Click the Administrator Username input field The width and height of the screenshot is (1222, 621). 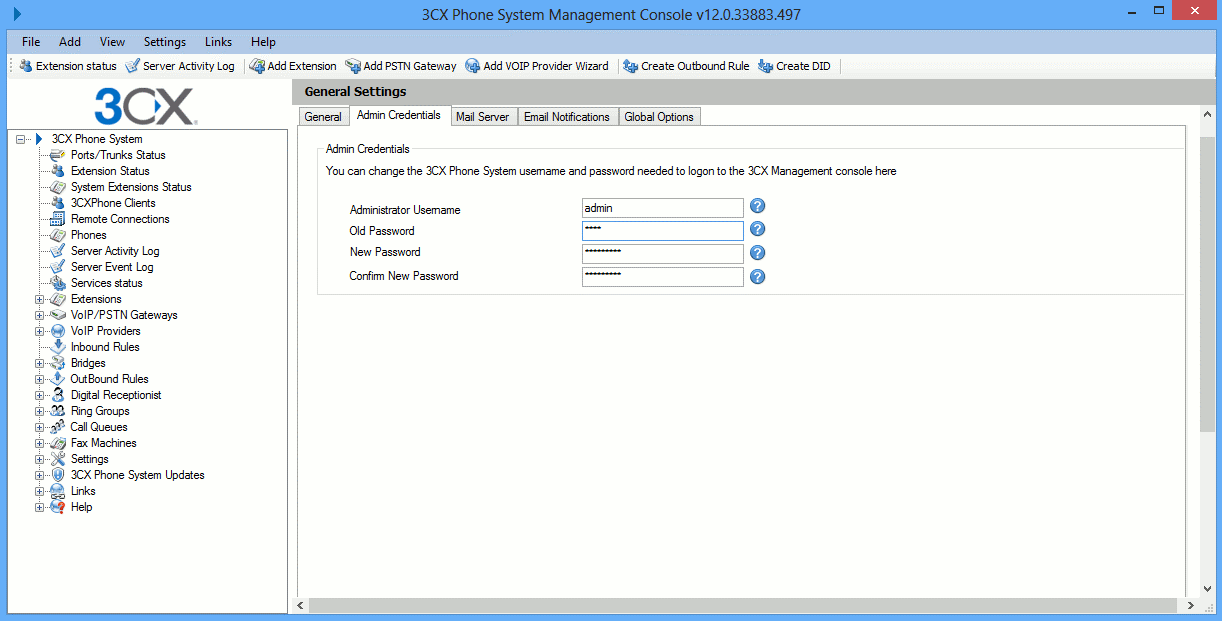click(x=663, y=208)
